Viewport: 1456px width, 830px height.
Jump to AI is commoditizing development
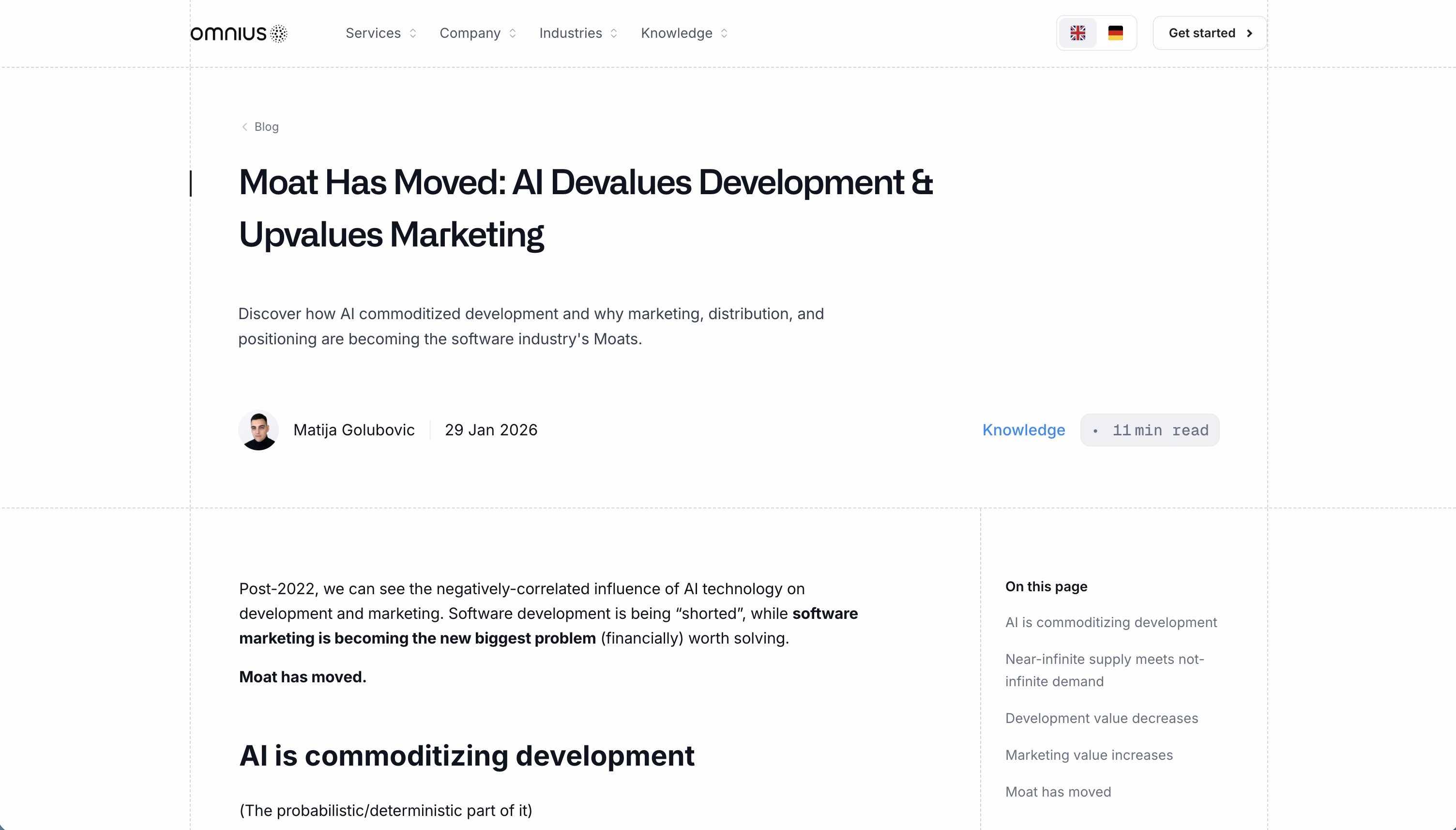pos(1110,622)
